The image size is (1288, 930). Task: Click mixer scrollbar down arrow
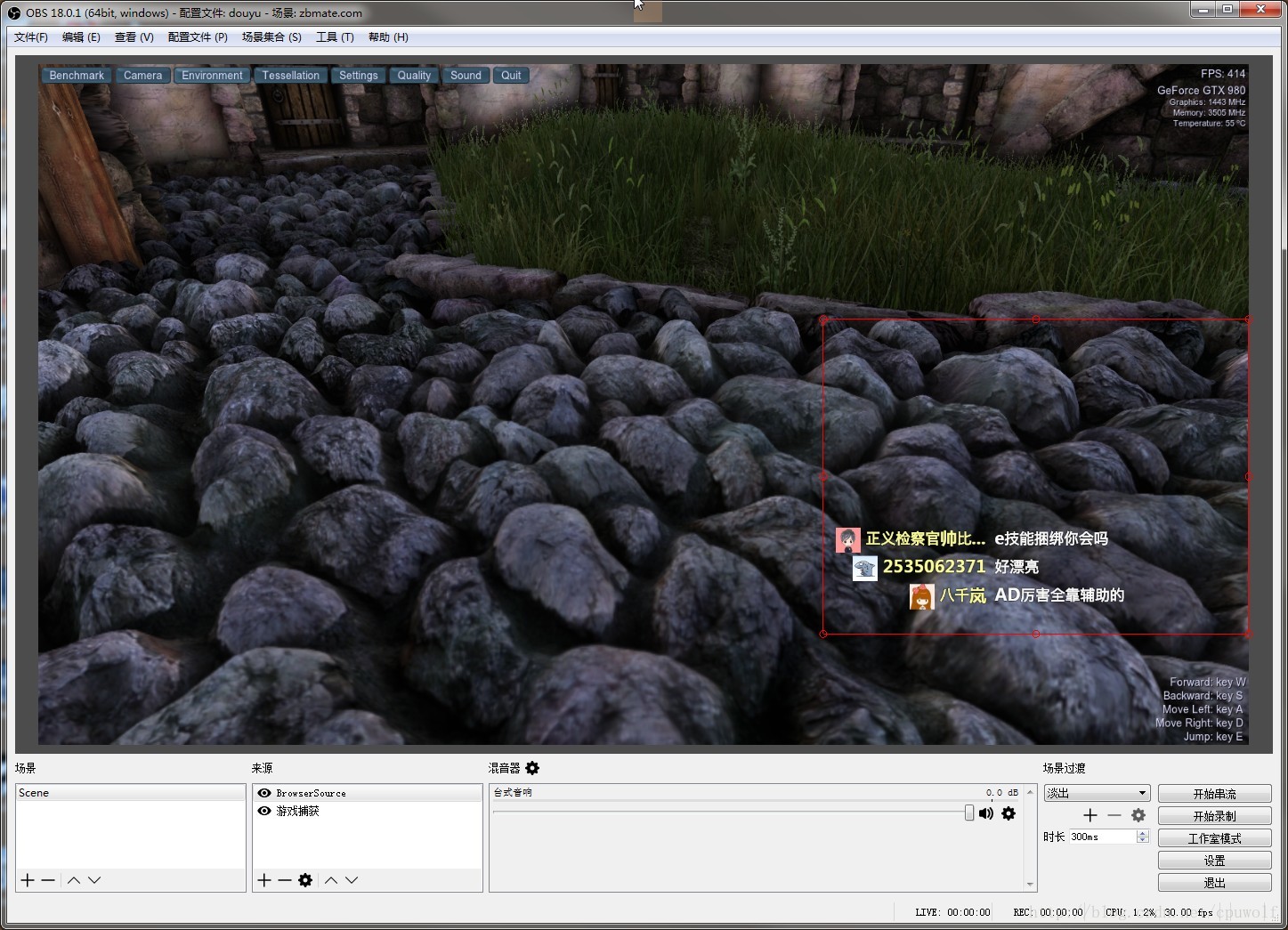click(1031, 885)
